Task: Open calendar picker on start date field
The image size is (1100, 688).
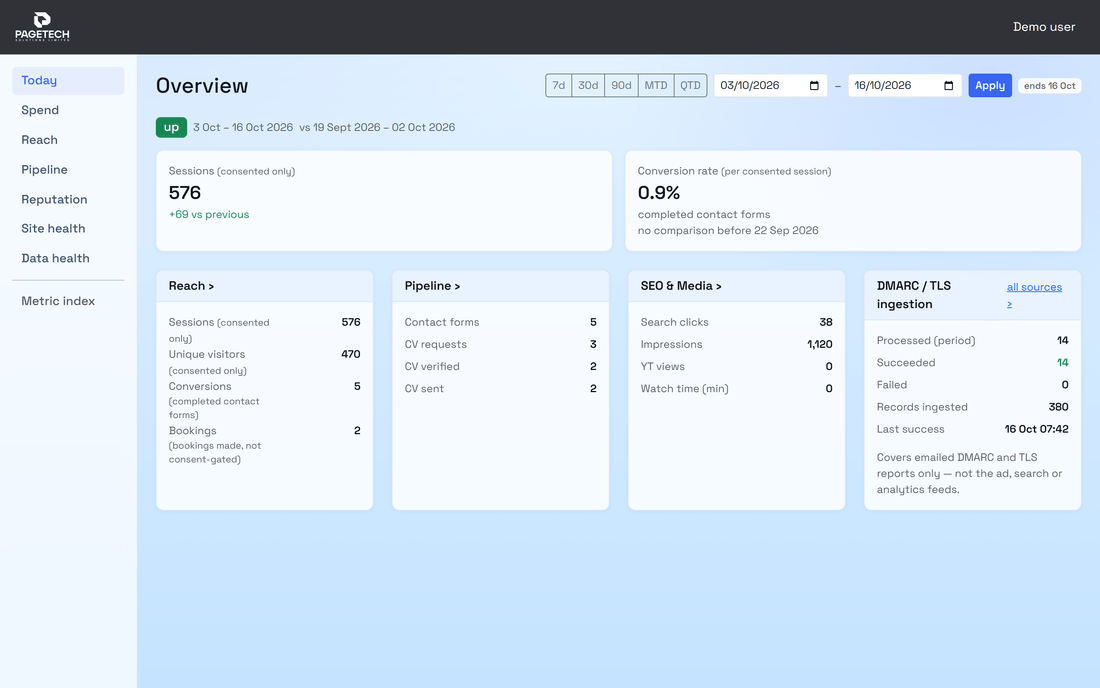Action: [814, 86]
